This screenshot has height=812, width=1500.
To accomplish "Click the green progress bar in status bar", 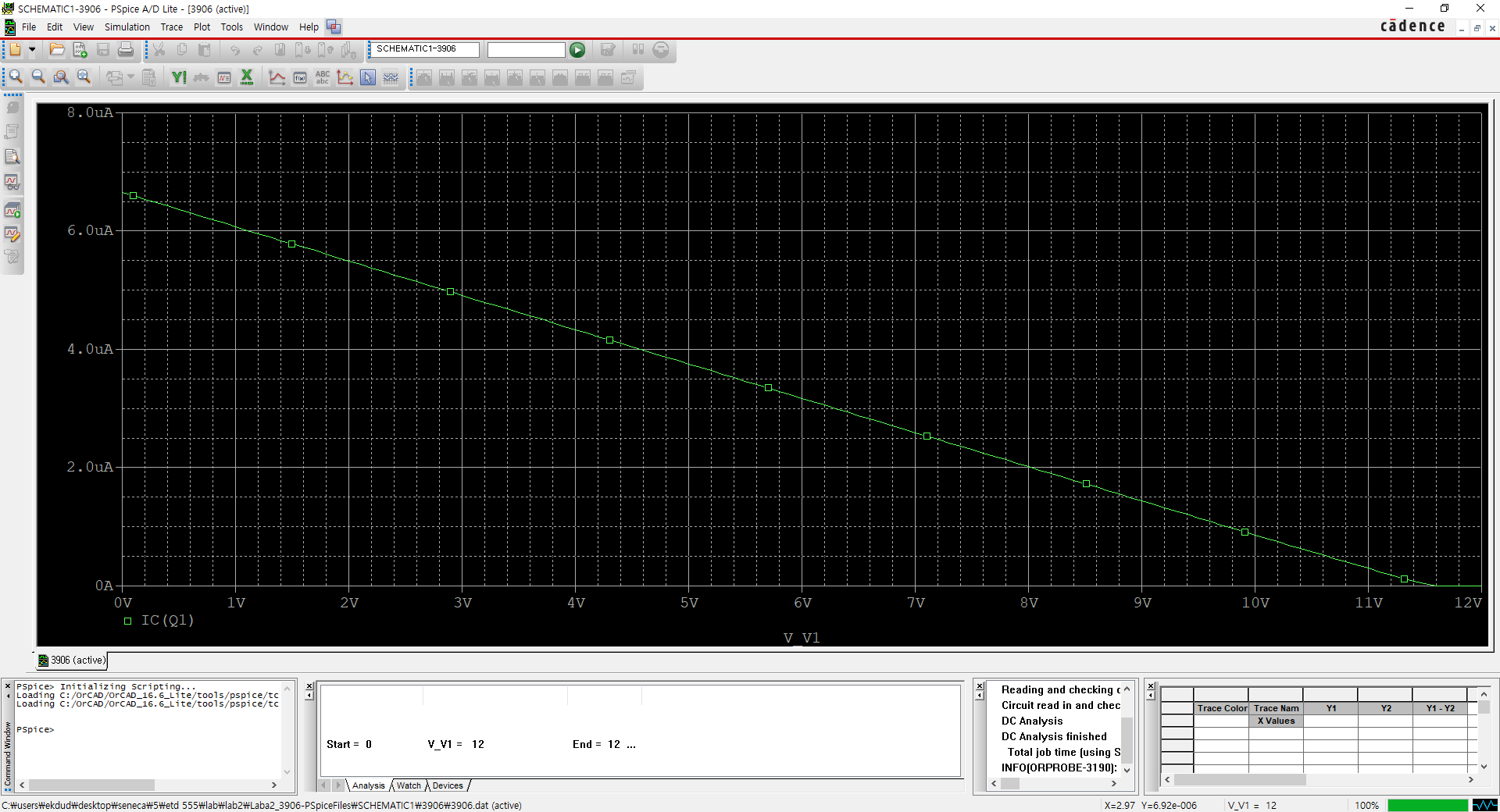I will click(1427, 805).
